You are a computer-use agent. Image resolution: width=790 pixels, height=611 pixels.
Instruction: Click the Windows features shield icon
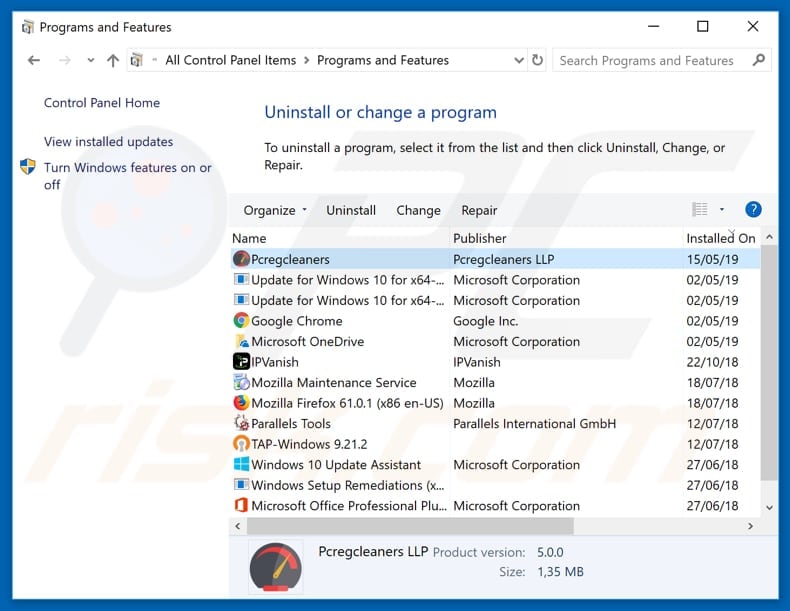(x=28, y=167)
